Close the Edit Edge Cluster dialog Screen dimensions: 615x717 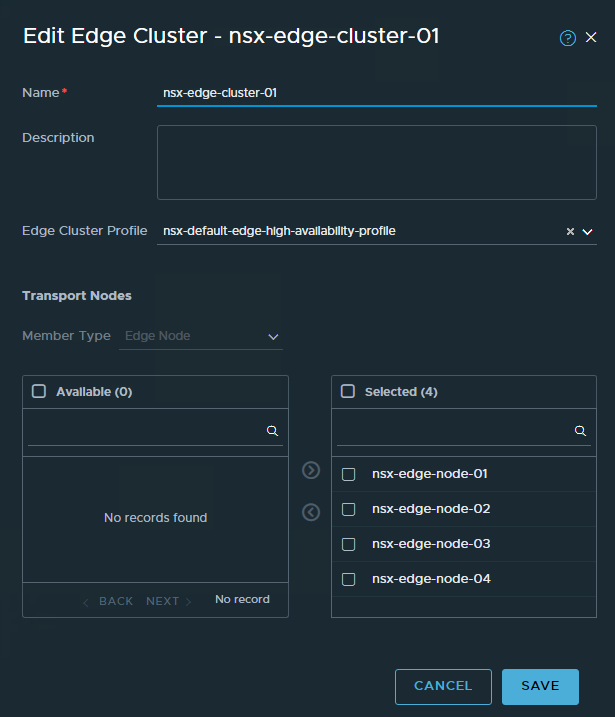click(x=591, y=37)
